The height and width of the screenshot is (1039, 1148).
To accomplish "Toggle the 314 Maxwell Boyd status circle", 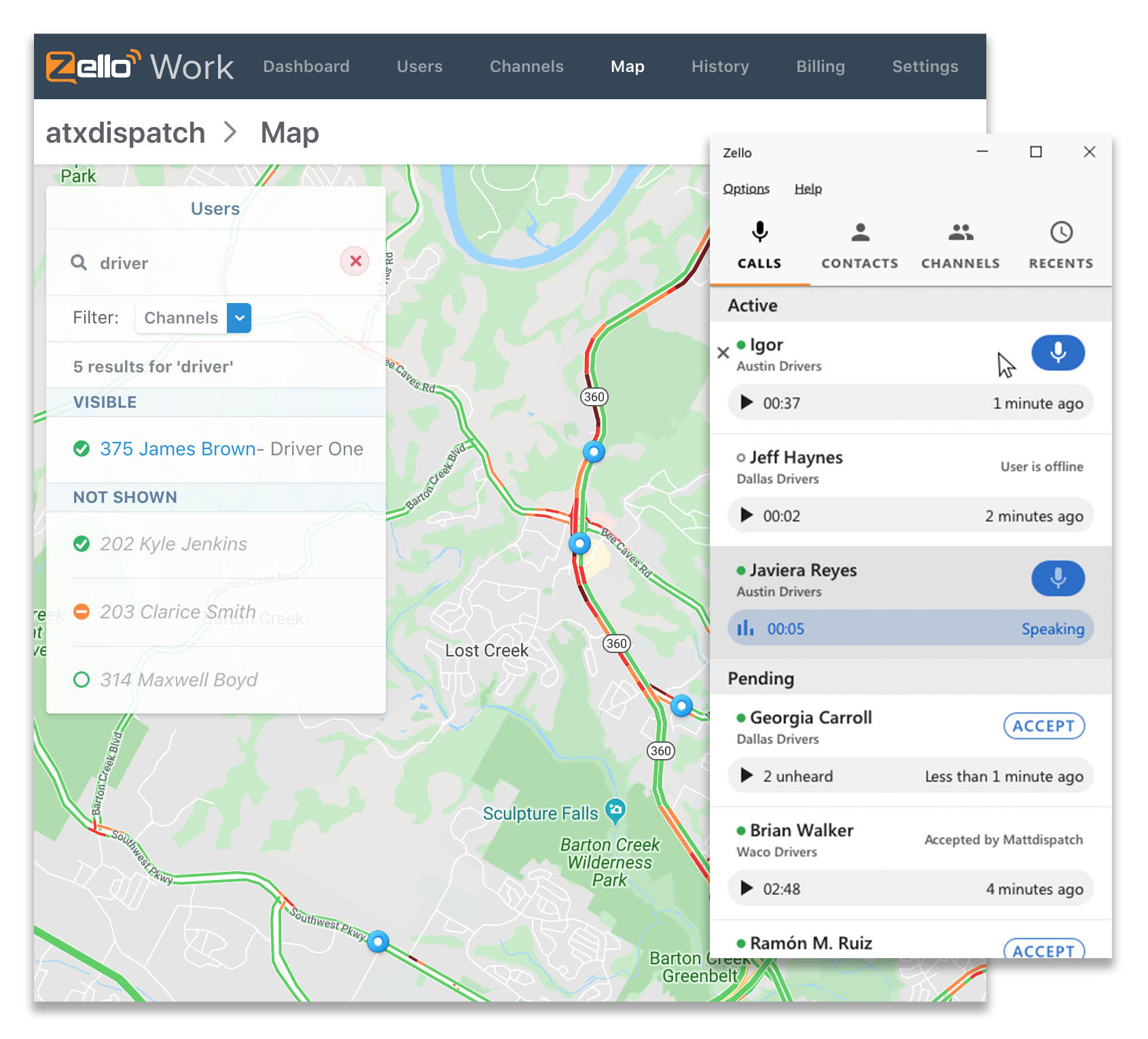I will pyautogui.click(x=82, y=680).
